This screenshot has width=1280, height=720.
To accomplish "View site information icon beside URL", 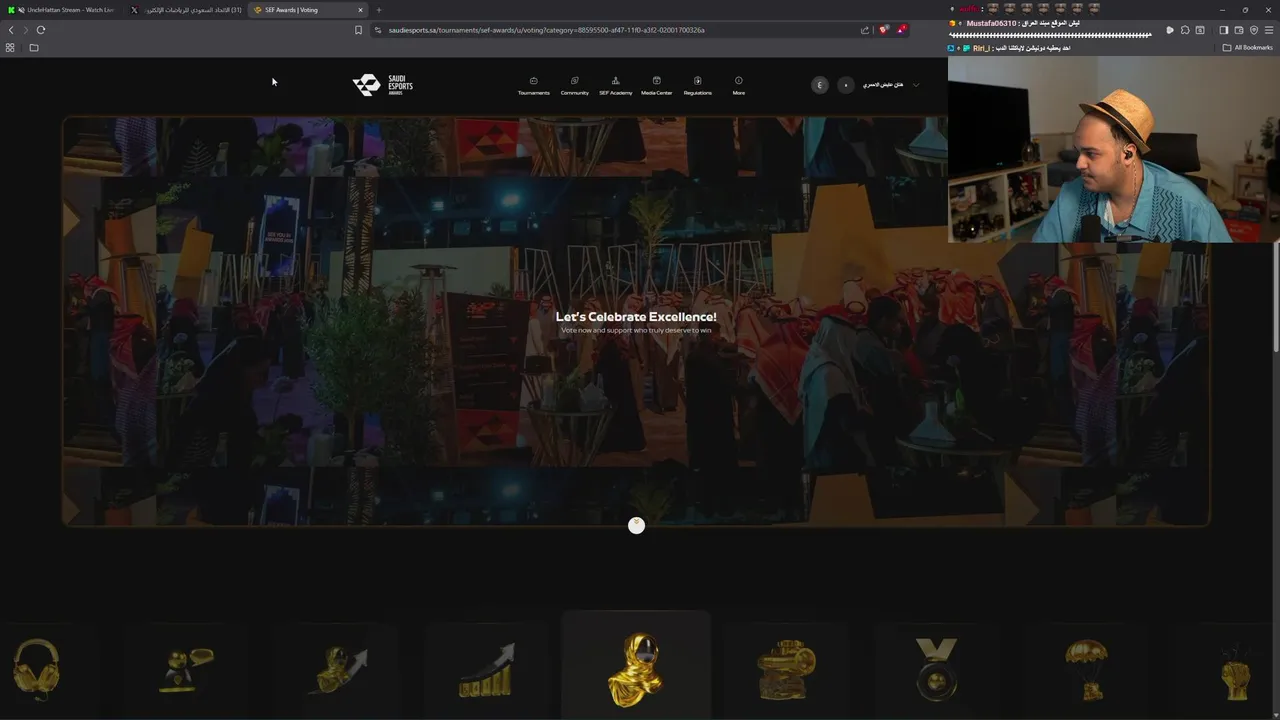I will coord(378,30).
